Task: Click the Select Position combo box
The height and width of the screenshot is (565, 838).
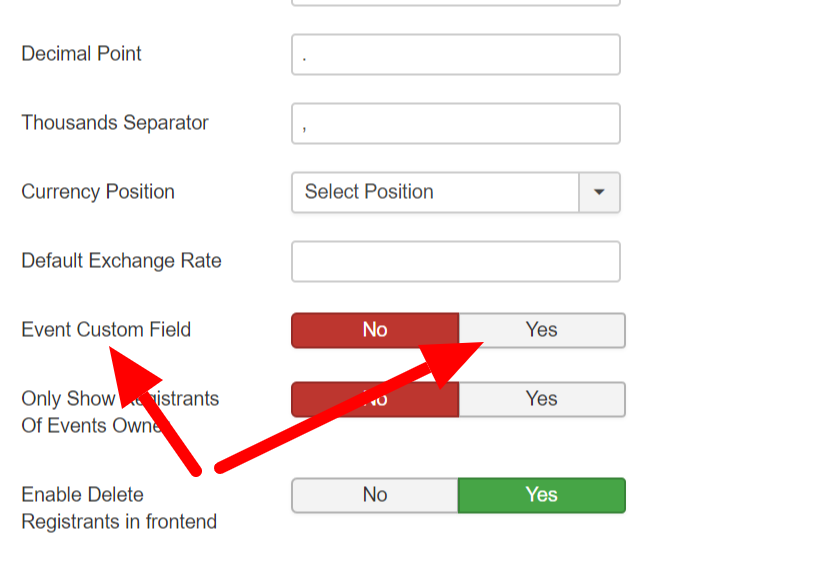Action: [x=435, y=193]
